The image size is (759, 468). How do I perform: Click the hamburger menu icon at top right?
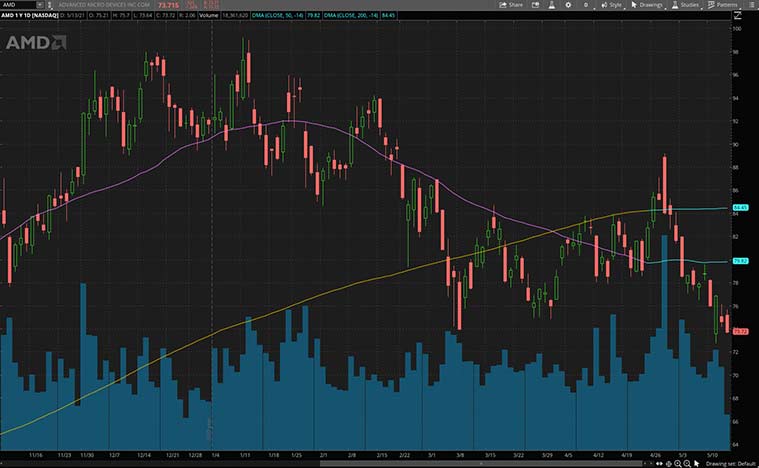751,5
